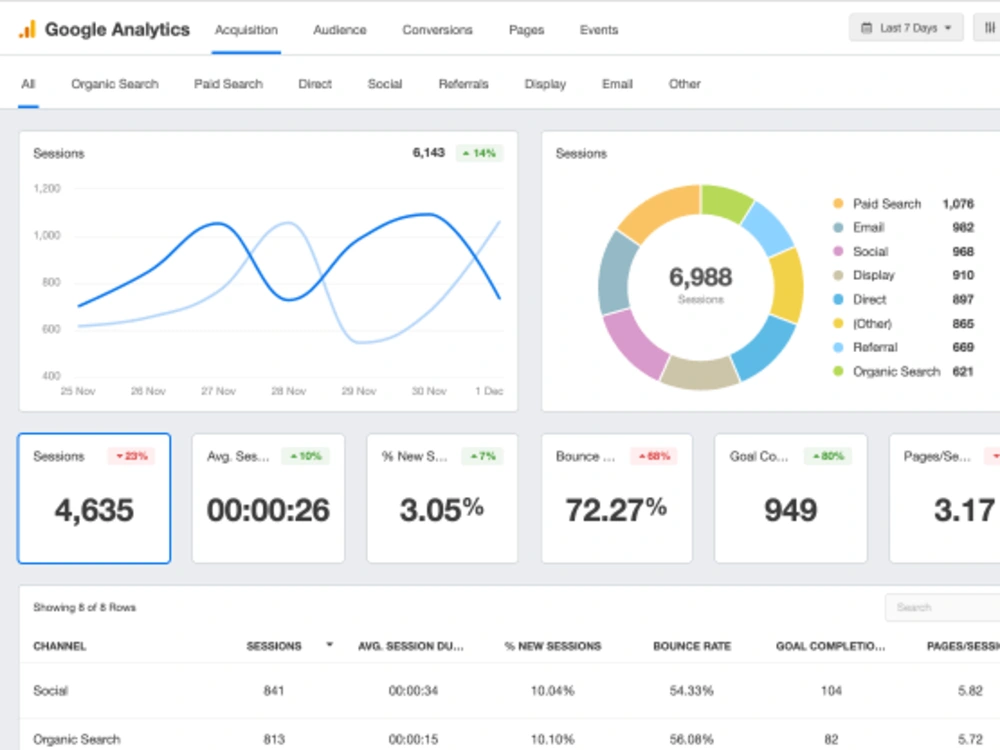
Task: Click the (Other) legend color dot
Action: [838, 323]
